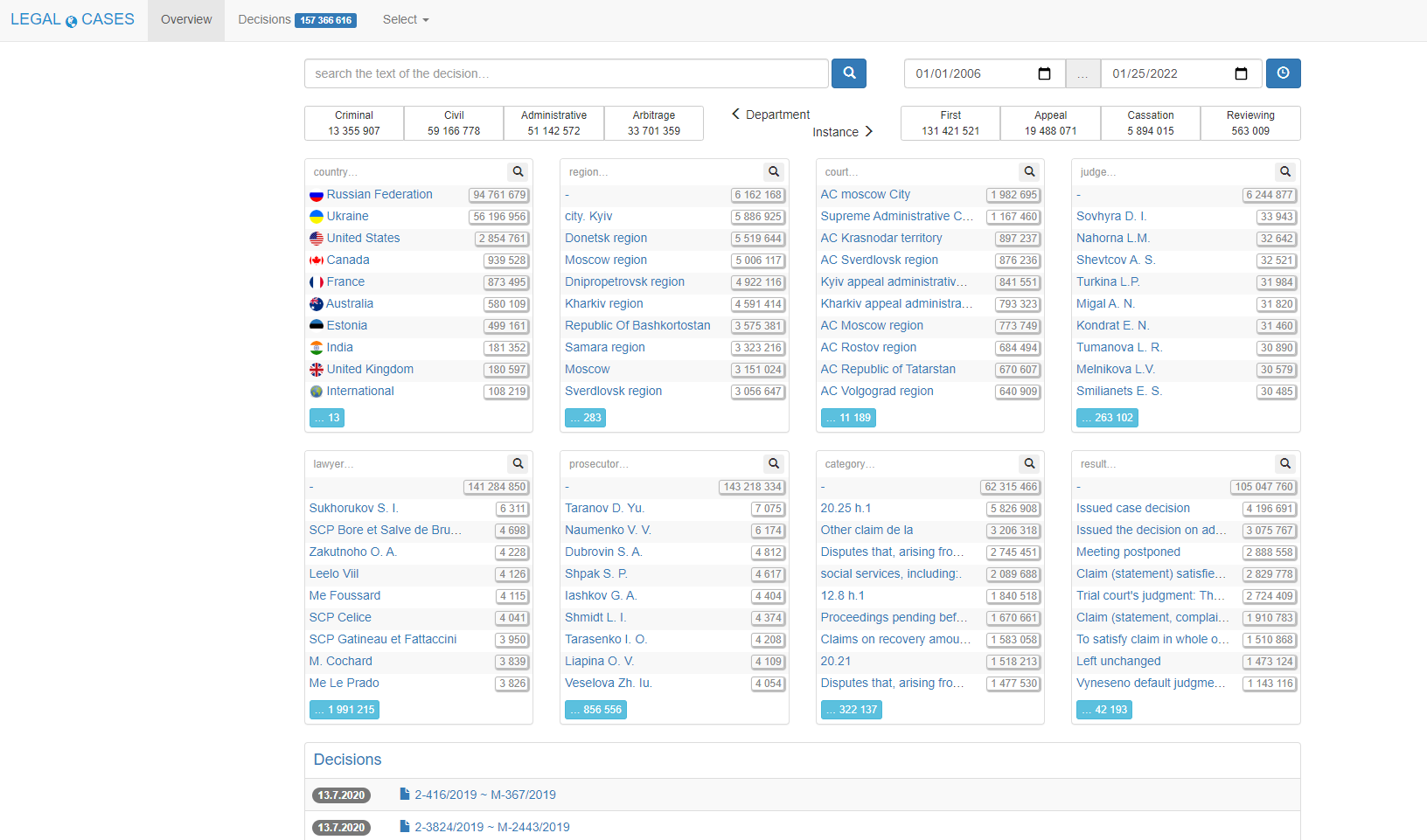Click document icon for decision 2-416/2019
Screen dimensions: 1427x840
tap(405, 795)
